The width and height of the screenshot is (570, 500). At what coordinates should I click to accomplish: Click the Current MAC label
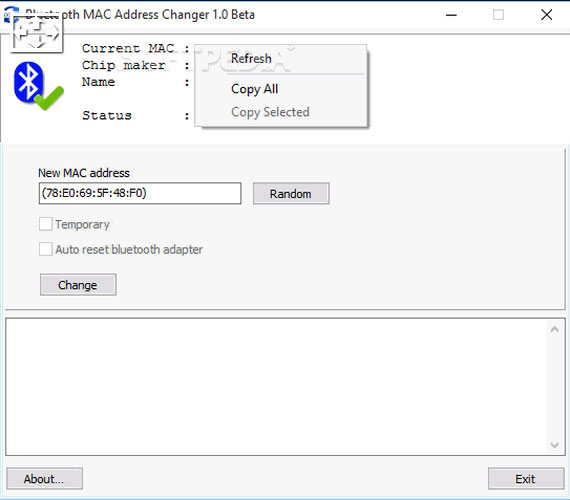[128, 48]
